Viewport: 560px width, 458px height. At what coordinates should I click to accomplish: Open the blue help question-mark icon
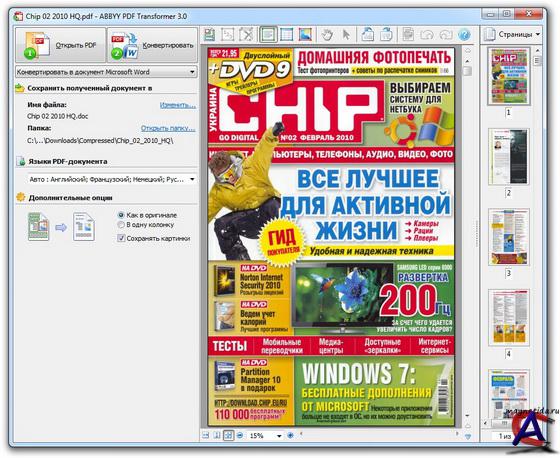tap(464, 35)
